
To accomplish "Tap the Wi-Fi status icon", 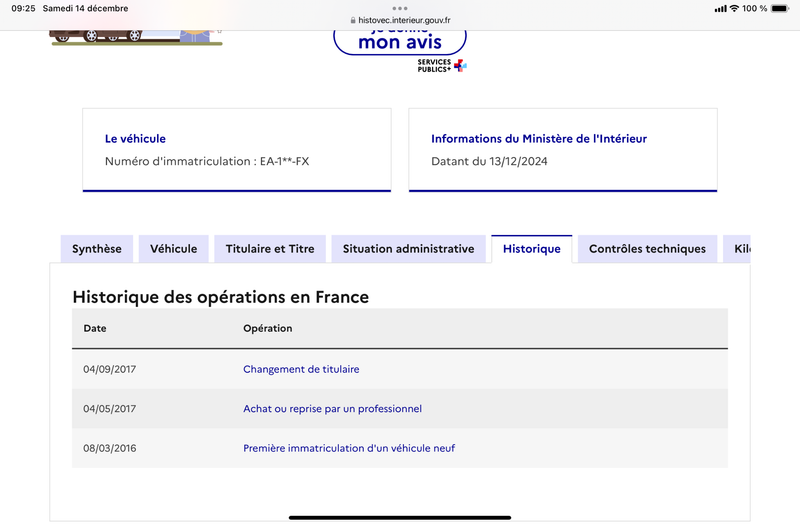I will (x=734, y=8).
